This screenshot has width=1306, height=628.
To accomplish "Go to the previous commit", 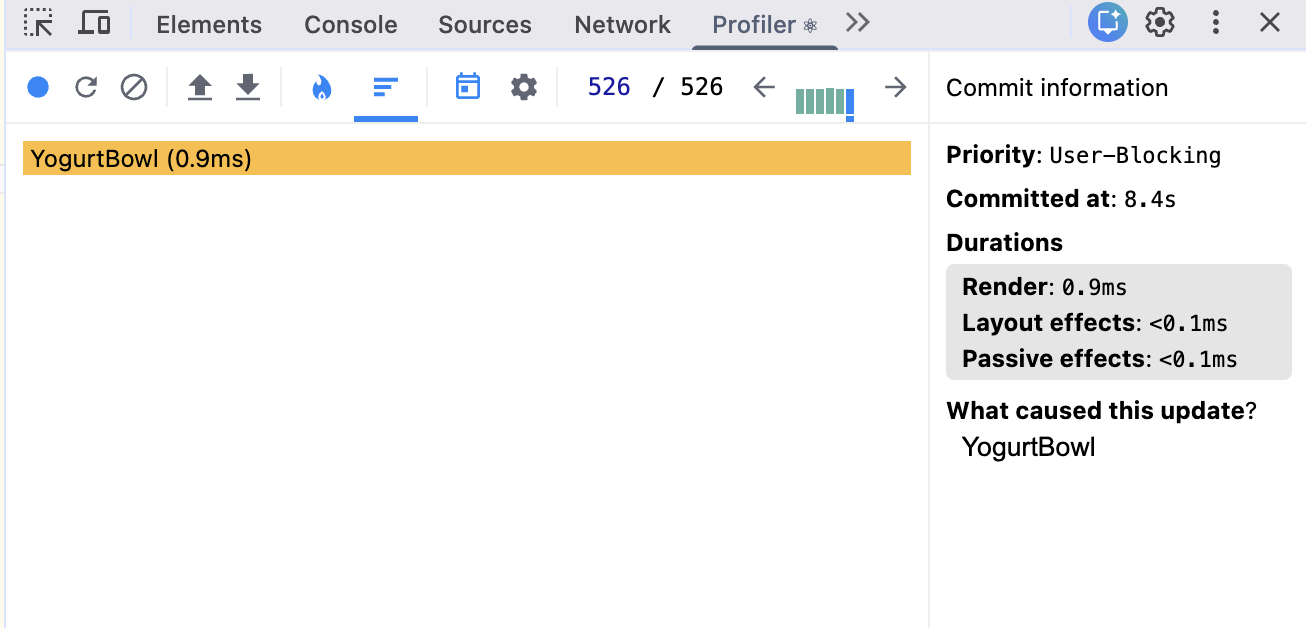I will (764, 88).
